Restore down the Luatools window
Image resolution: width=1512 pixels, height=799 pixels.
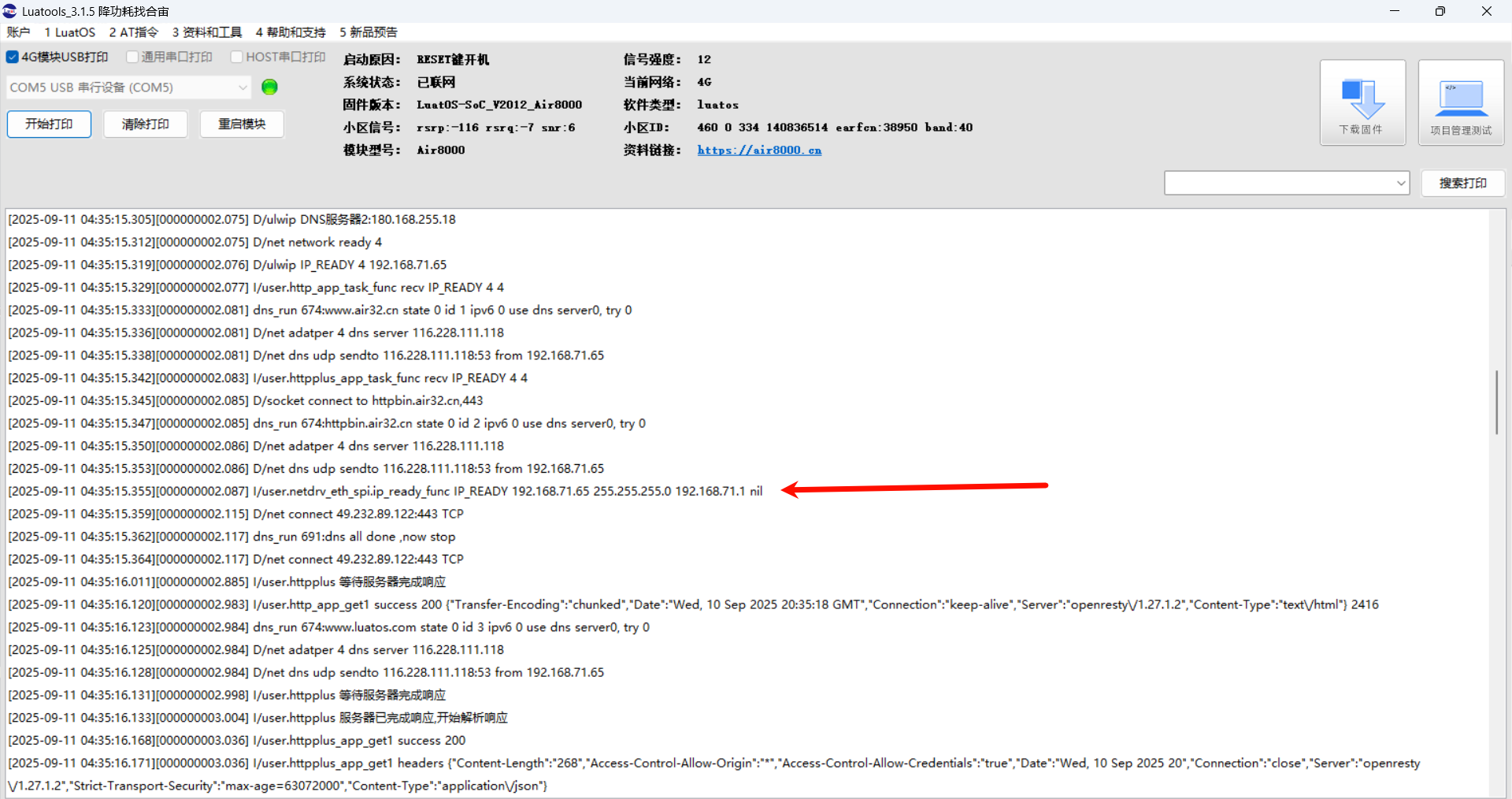click(1440, 11)
